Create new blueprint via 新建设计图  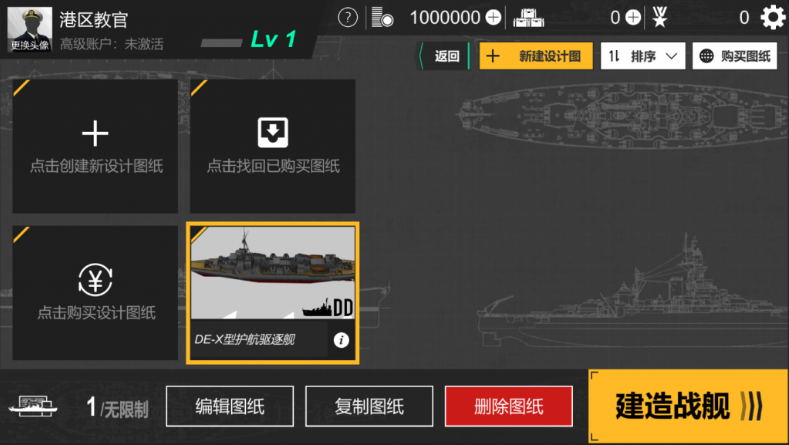tap(536, 56)
